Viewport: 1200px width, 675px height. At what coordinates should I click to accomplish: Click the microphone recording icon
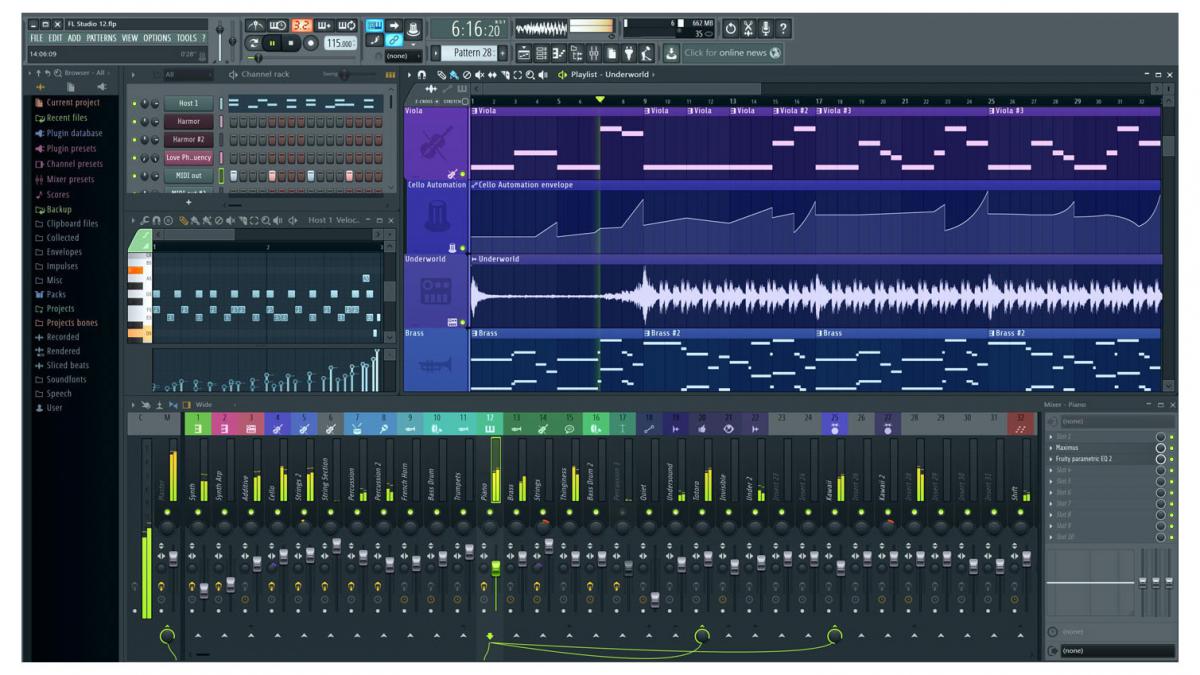tap(765, 29)
